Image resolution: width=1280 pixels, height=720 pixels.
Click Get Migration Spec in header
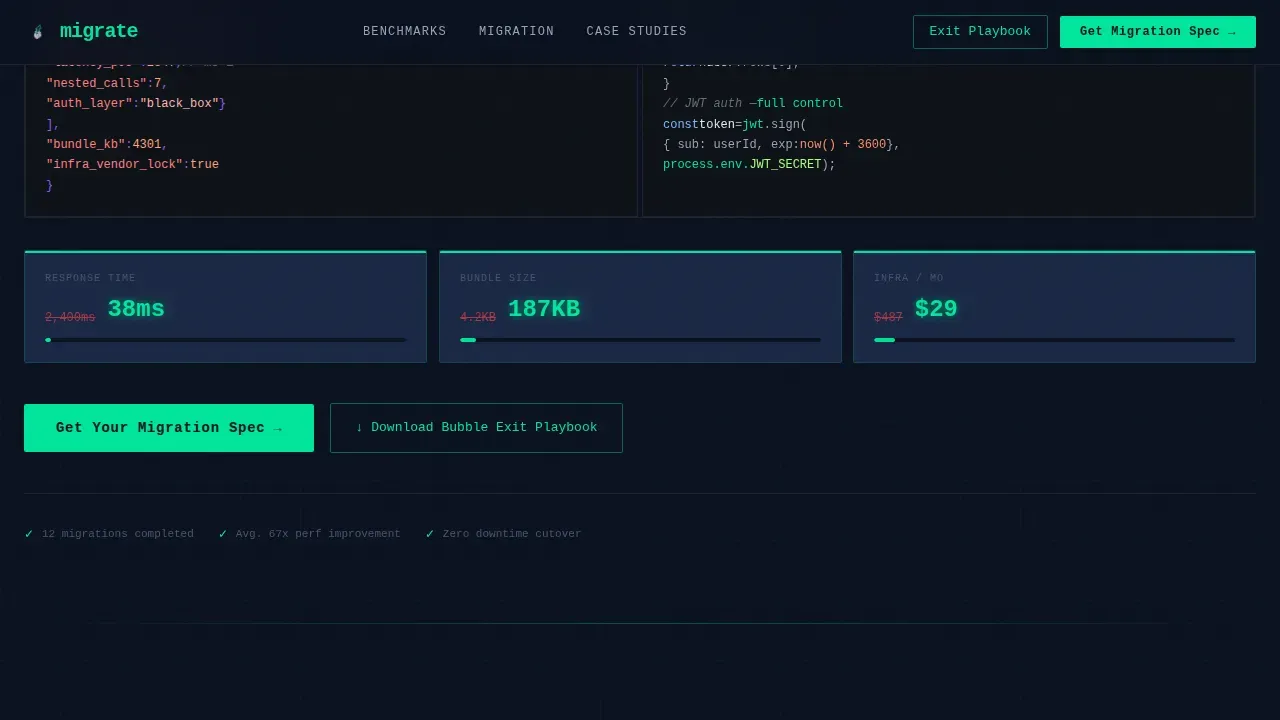[1158, 32]
